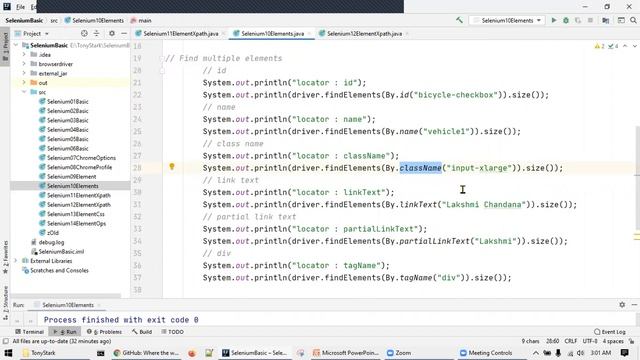Toggle tool window quick access in status bar corner

[5, 341]
